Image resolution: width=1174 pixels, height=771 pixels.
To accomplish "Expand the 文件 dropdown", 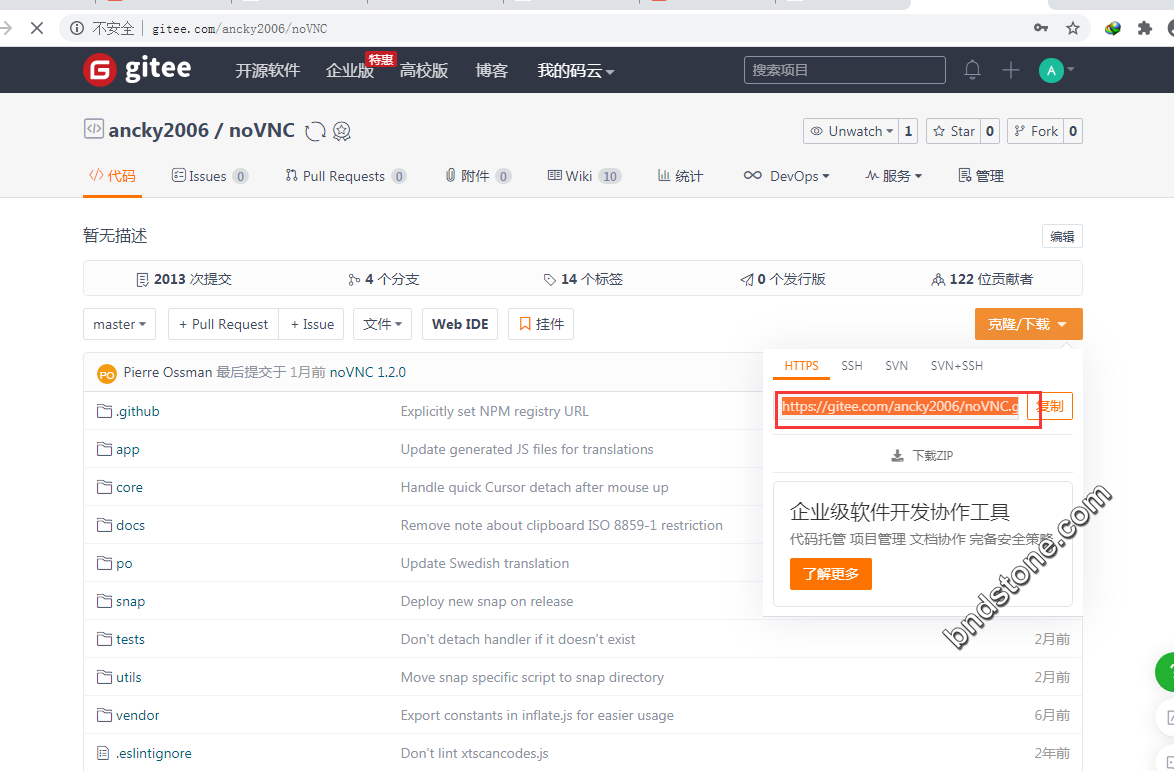I will [383, 324].
